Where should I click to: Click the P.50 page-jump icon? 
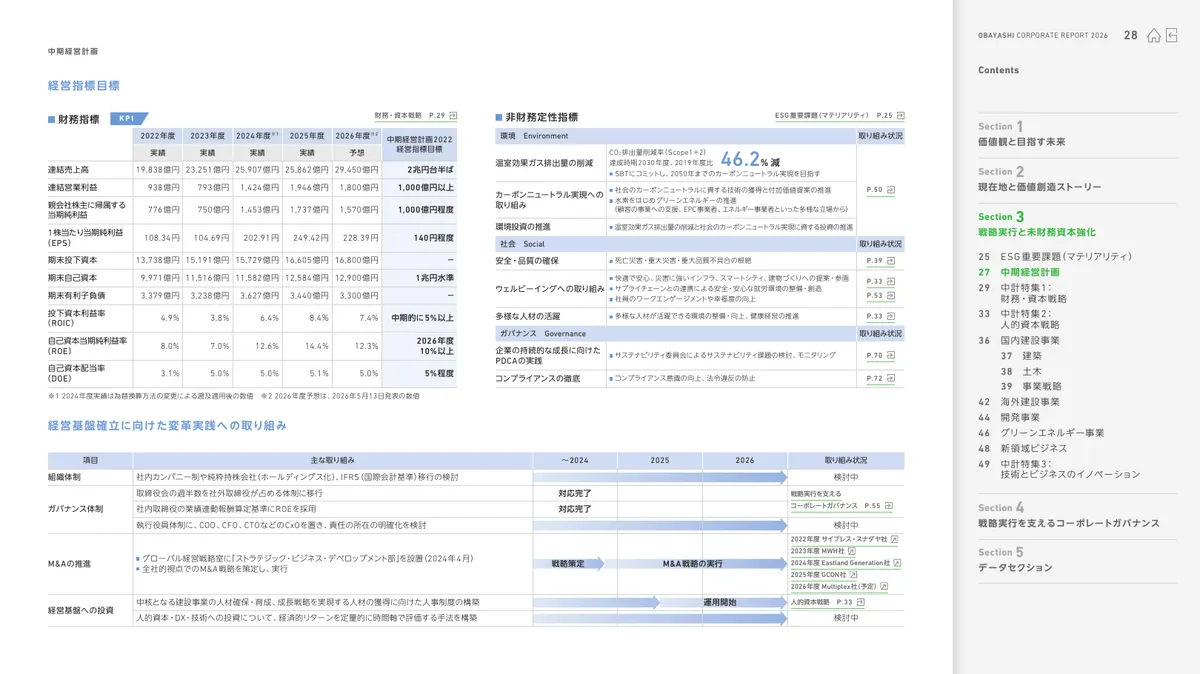[x=890, y=189]
